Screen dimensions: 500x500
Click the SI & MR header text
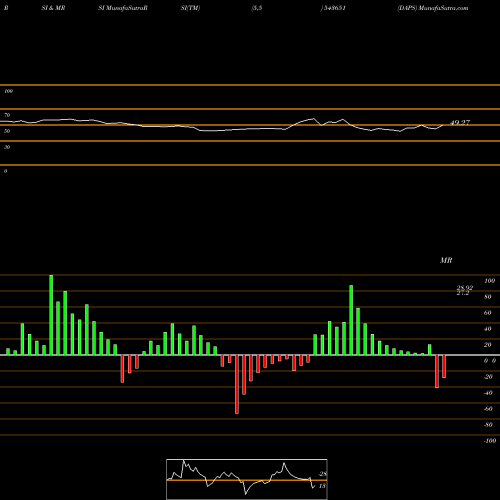pos(53,8)
